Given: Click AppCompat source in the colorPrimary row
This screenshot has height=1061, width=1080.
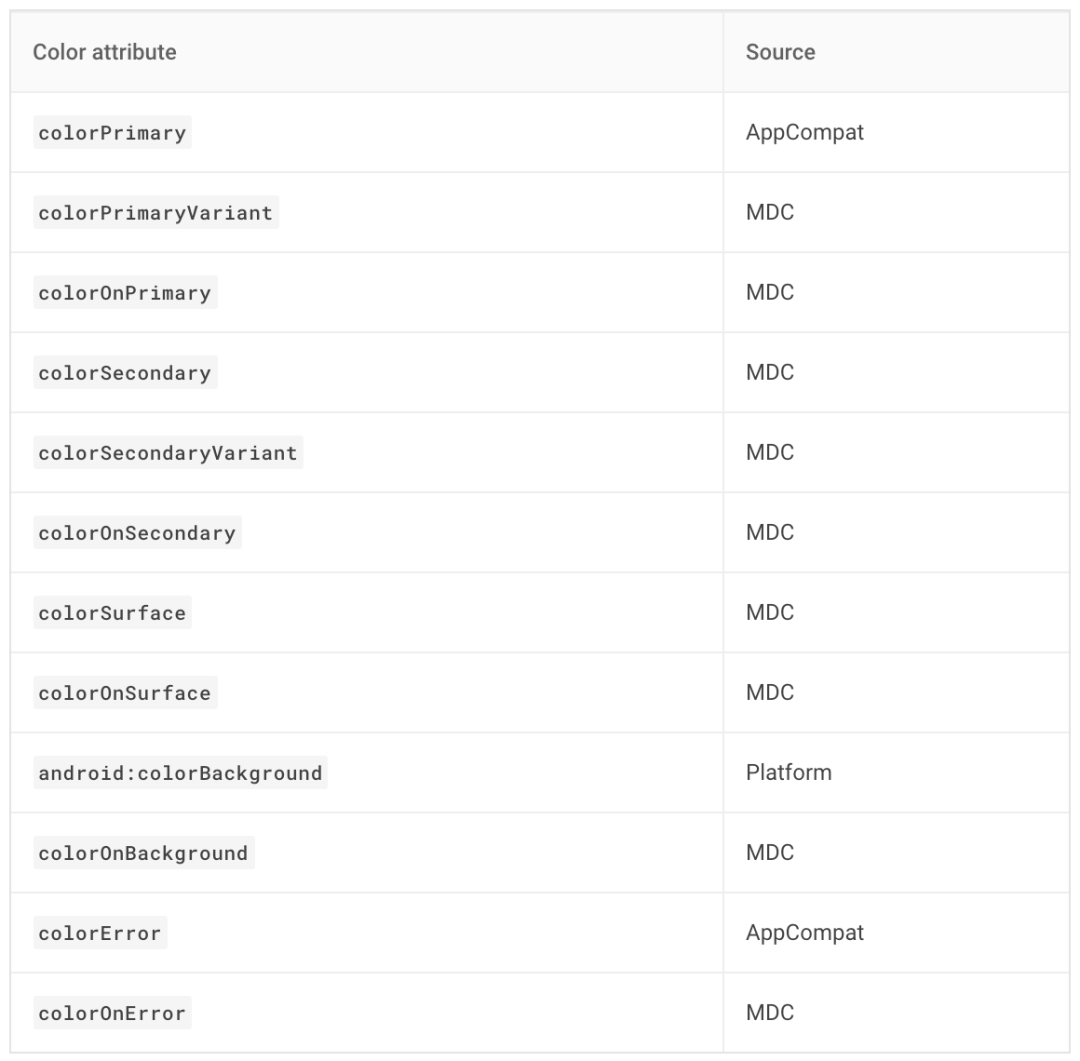Looking at the screenshot, I should point(804,133).
